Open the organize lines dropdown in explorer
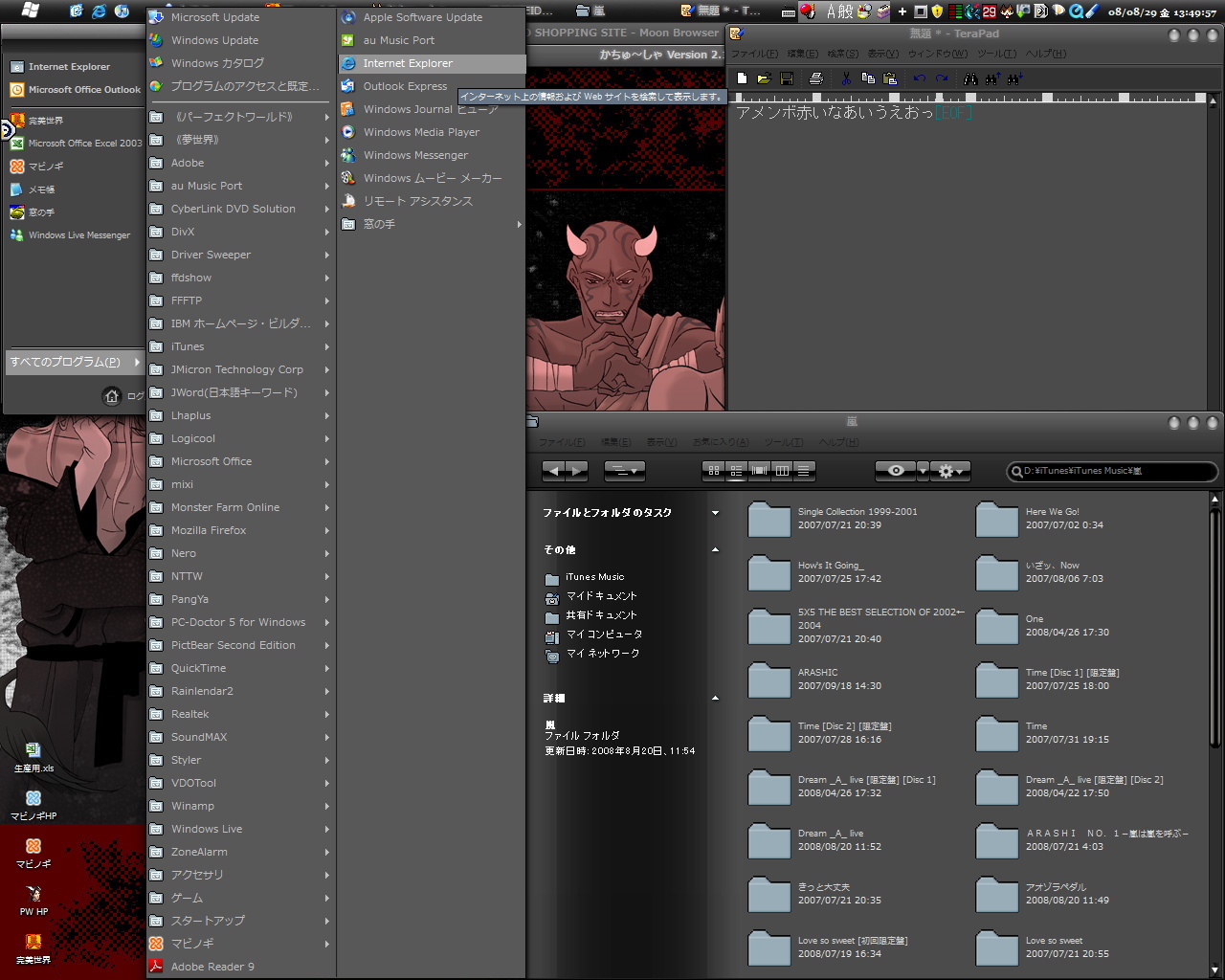The image size is (1225, 980). (x=625, y=471)
